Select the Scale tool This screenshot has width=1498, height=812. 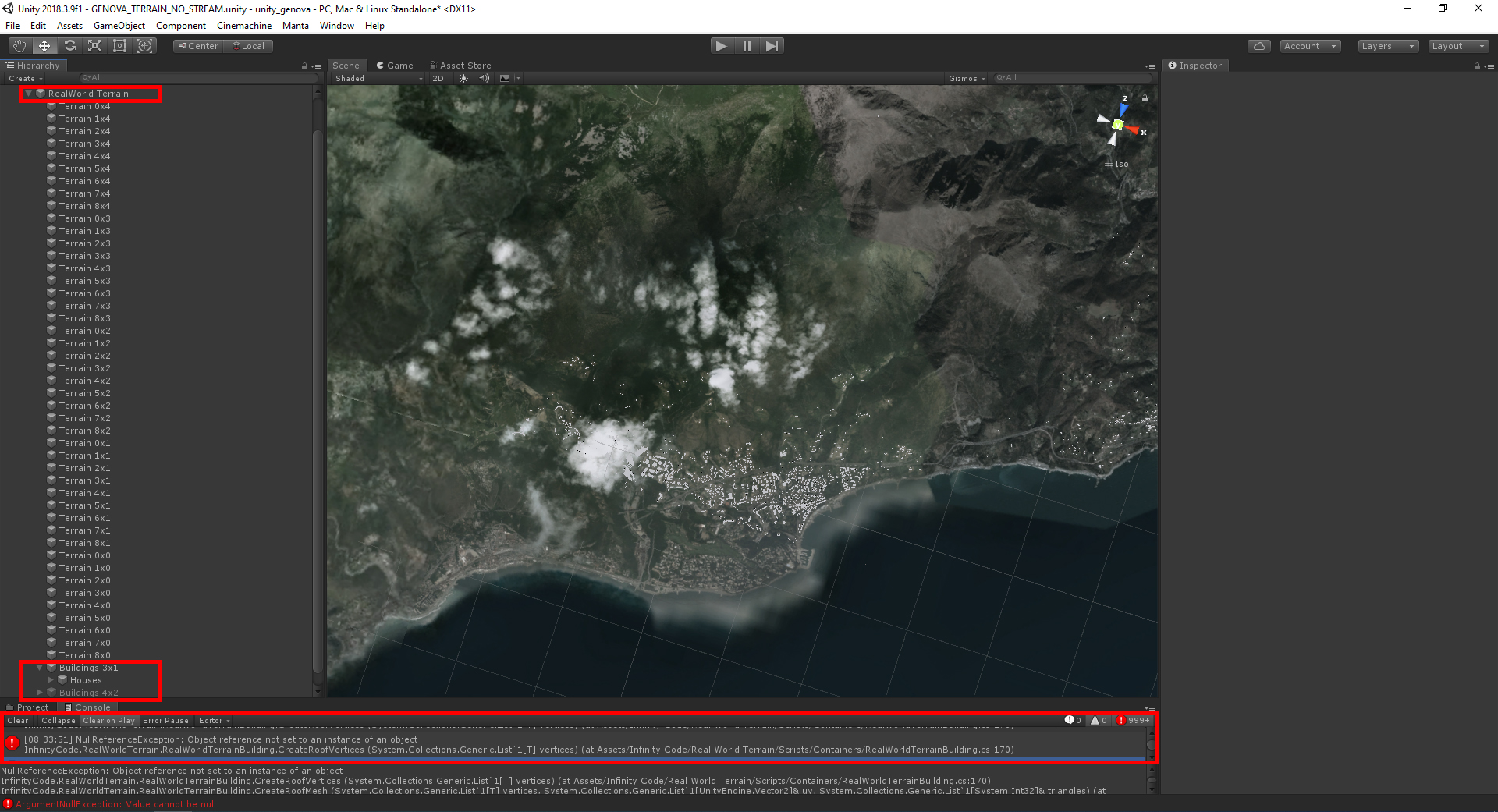click(x=94, y=46)
